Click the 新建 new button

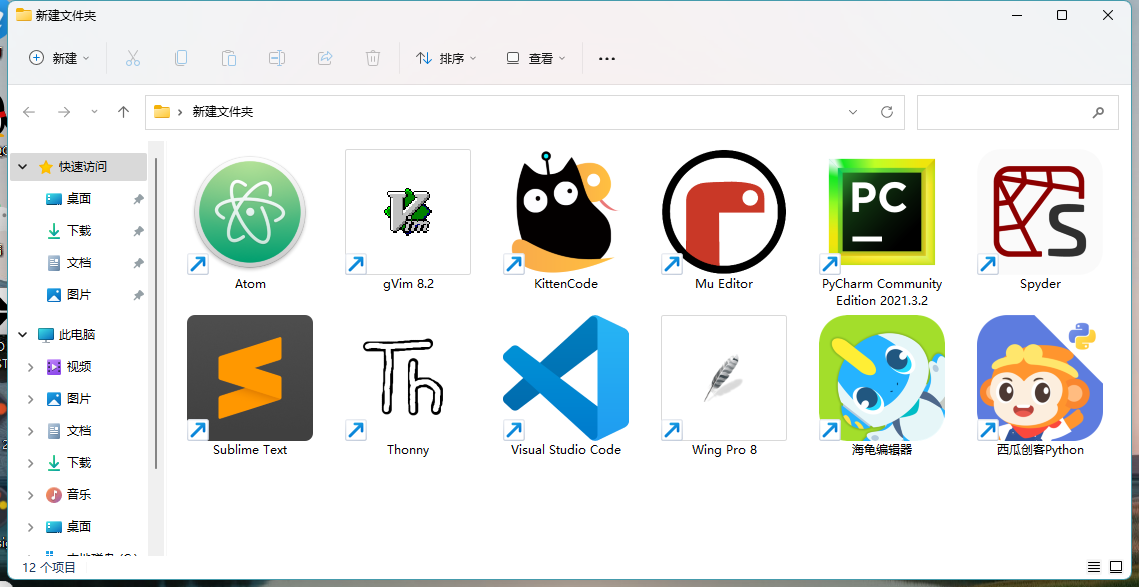59,58
